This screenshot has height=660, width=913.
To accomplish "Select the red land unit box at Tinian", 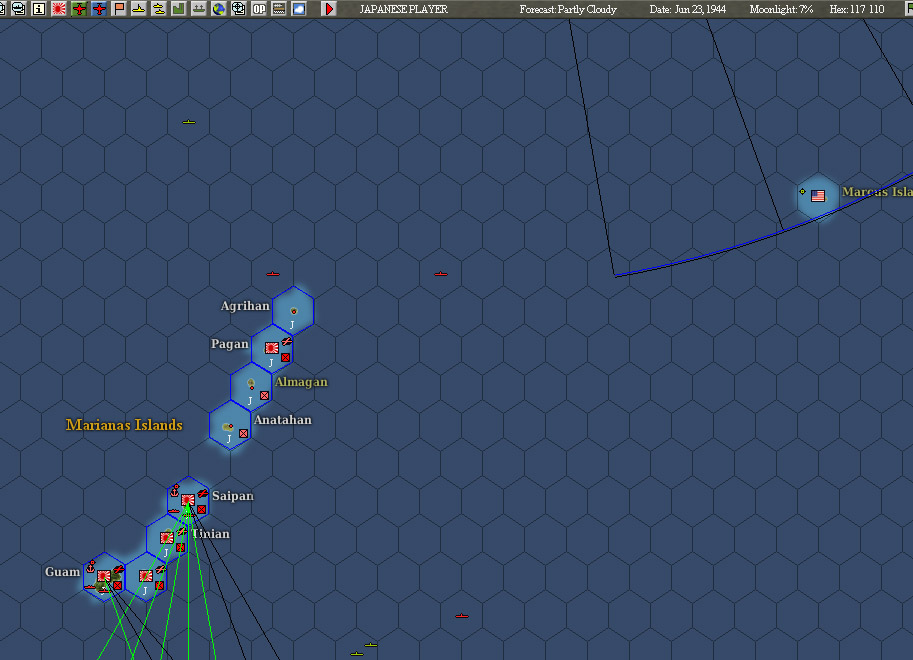I will (x=180, y=547).
